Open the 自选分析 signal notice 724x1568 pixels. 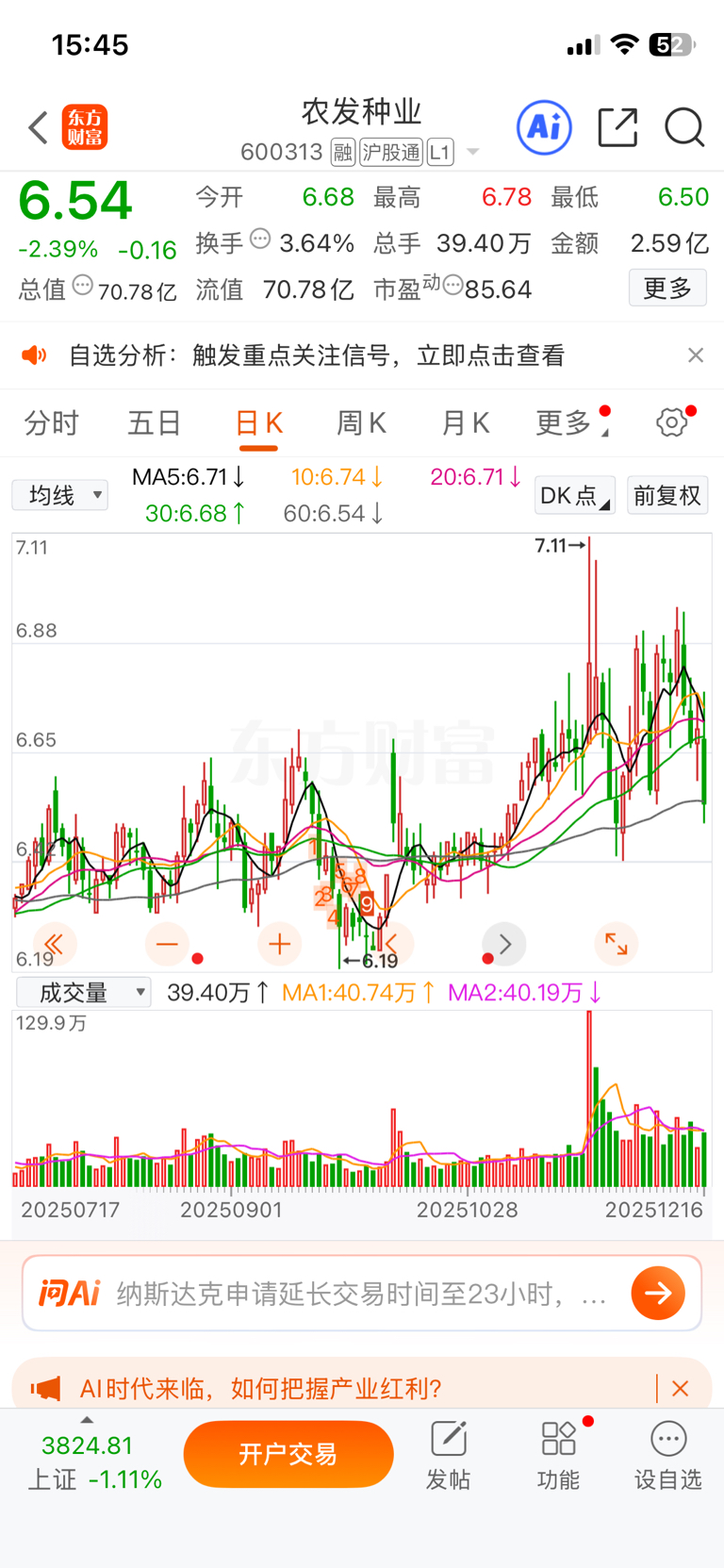pyautogui.click(x=317, y=355)
